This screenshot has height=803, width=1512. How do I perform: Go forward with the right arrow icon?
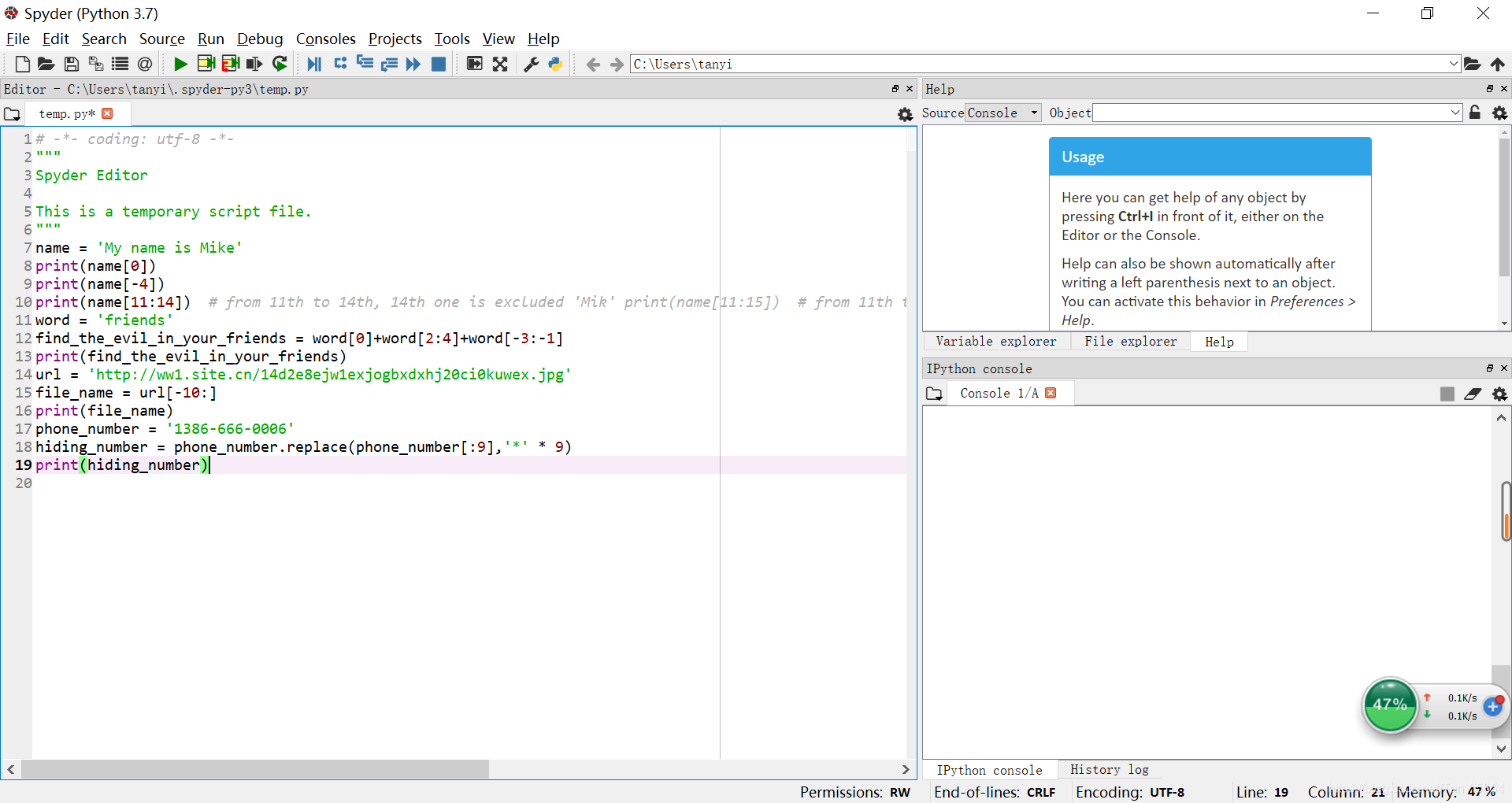[617, 64]
